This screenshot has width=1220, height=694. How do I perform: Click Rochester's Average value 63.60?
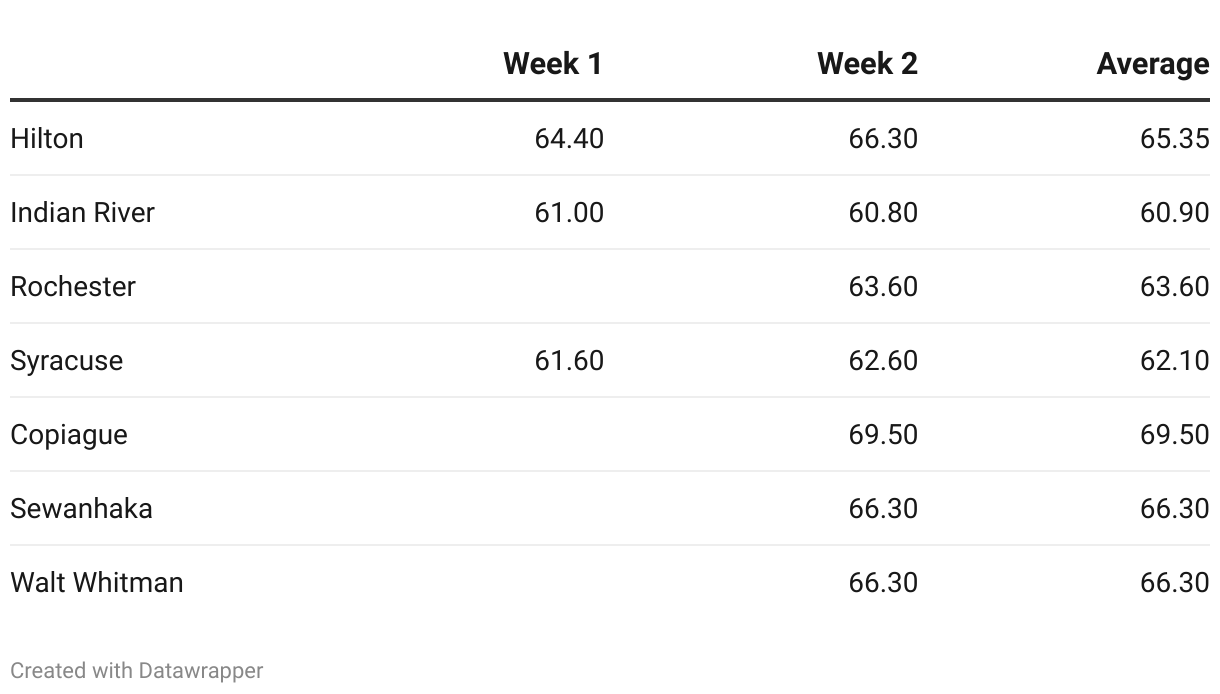coord(1174,286)
